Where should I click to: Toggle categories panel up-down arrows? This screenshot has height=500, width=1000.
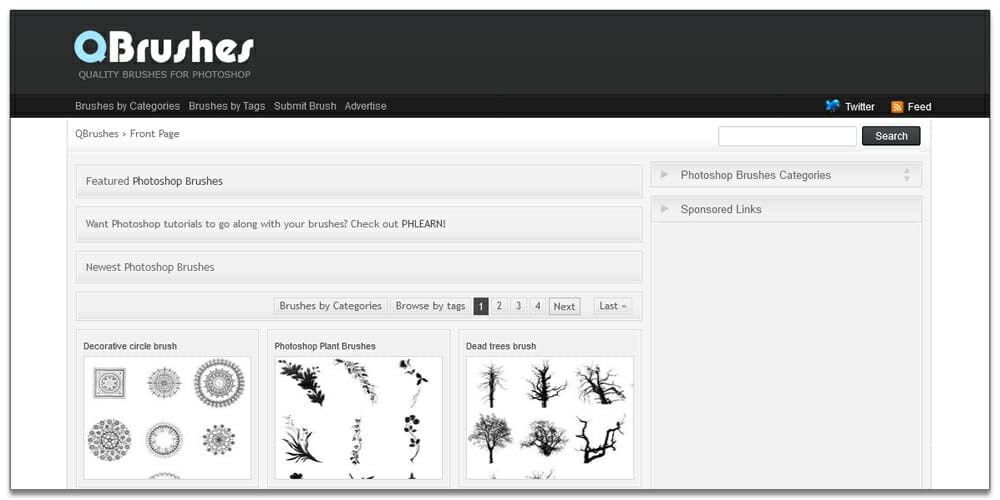click(x=906, y=175)
